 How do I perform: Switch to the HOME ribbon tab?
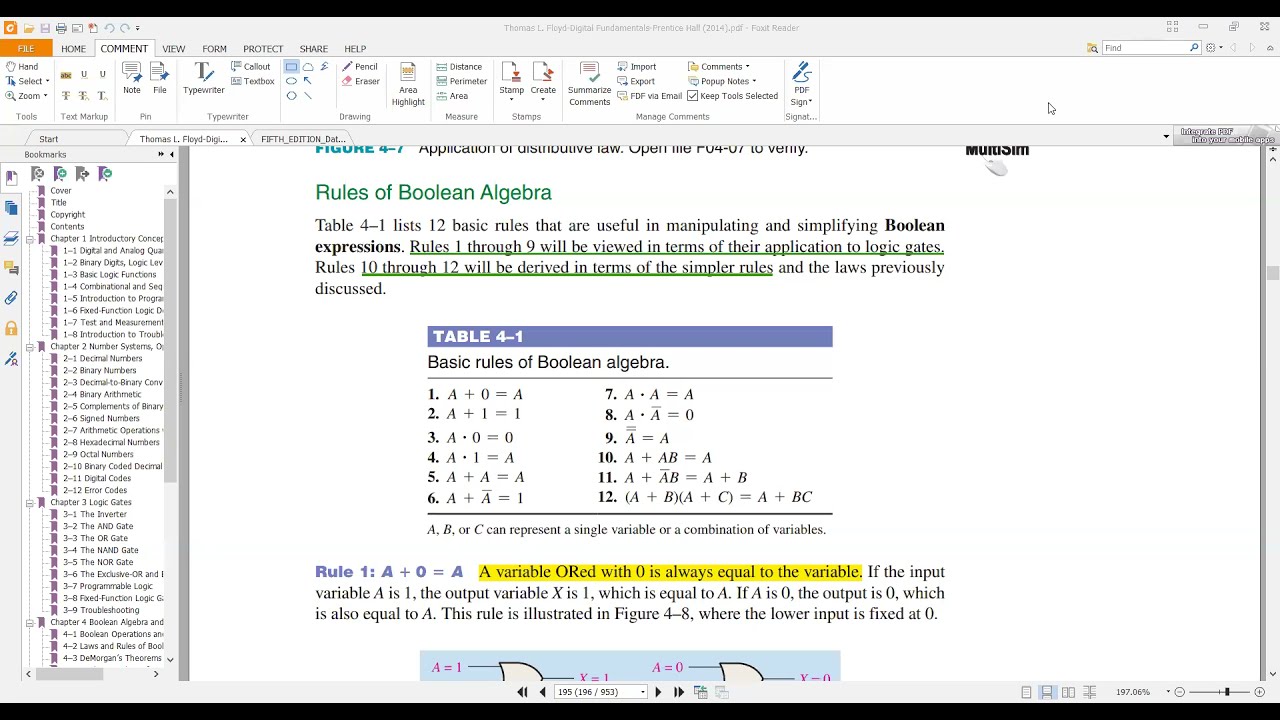pyautogui.click(x=73, y=48)
